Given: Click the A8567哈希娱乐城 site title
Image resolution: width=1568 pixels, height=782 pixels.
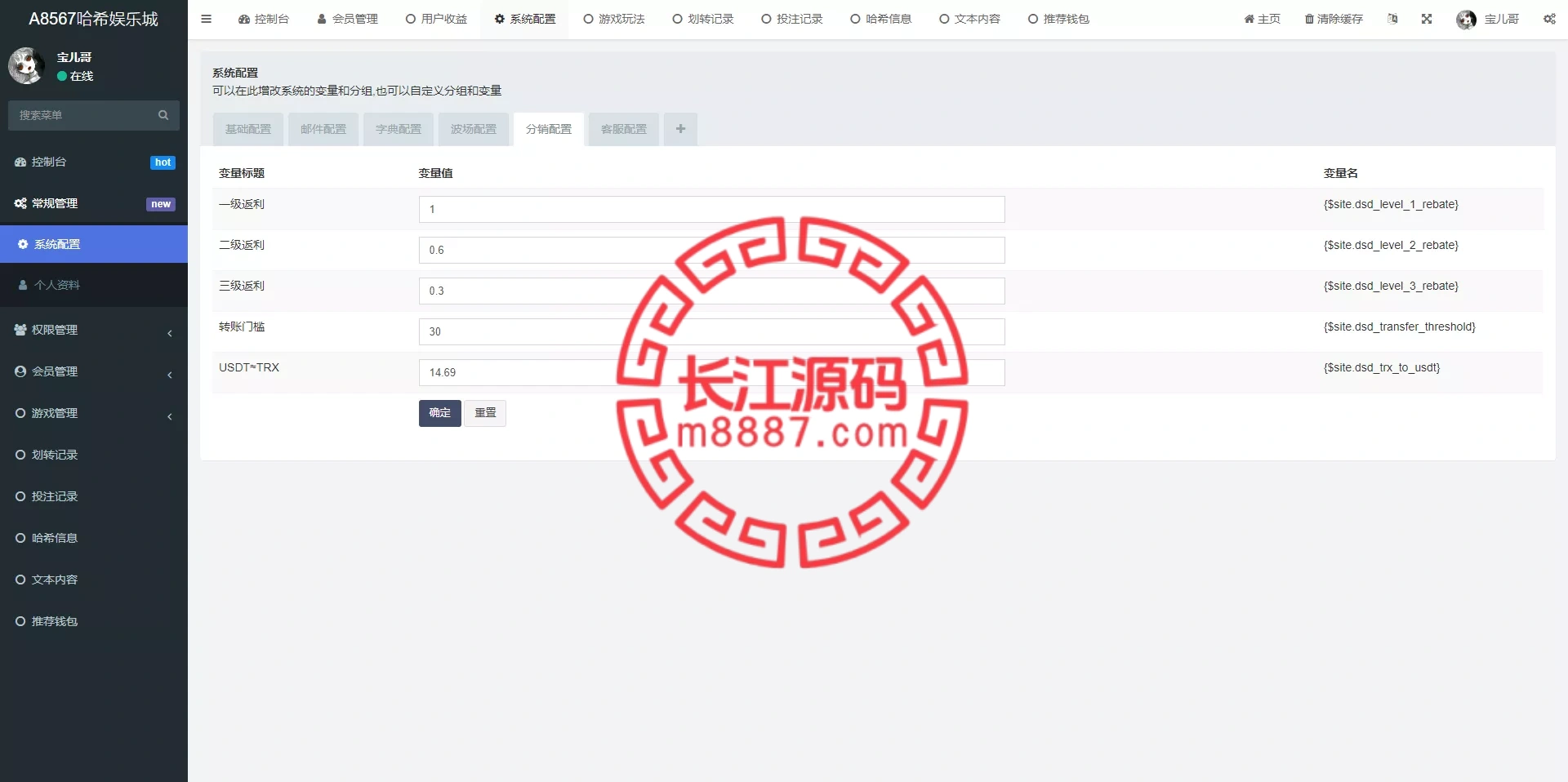Looking at the screenshot, I should coord(94,19).
